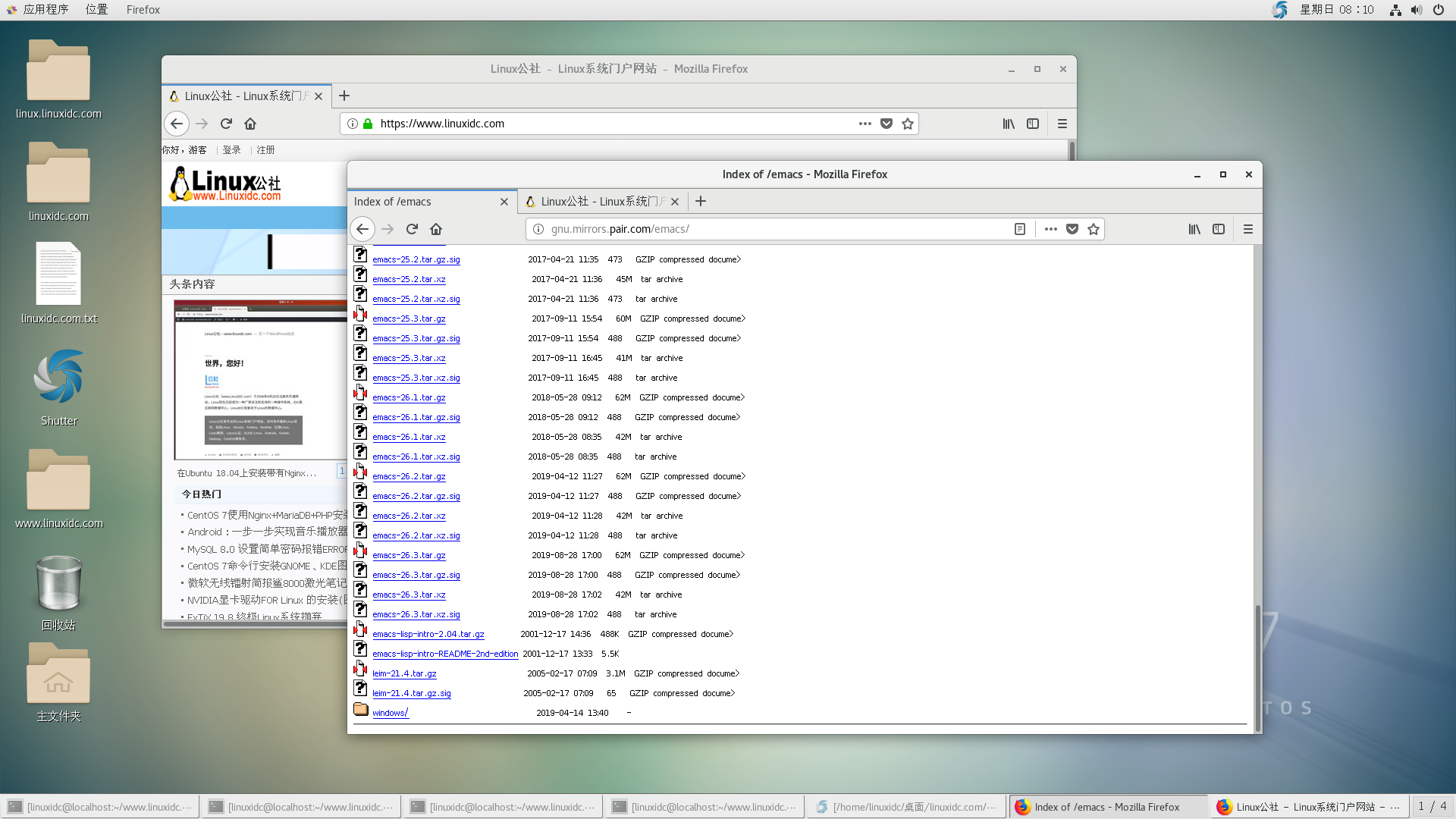Open hamburger menu in the emacs Firefox window
1456x819 pixels.
pos(1247,229)
